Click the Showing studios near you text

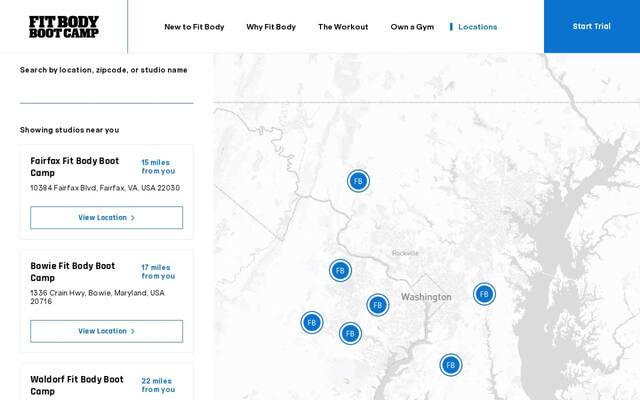[x=70, y=130]
